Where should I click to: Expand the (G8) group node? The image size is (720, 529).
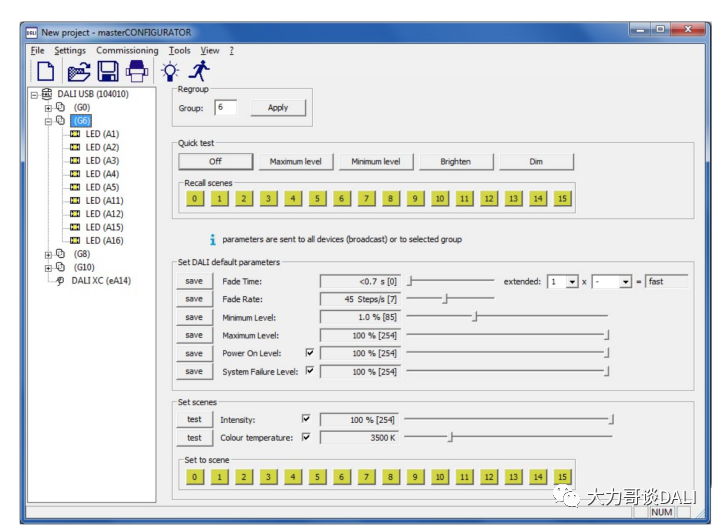[x=47, y=254]
